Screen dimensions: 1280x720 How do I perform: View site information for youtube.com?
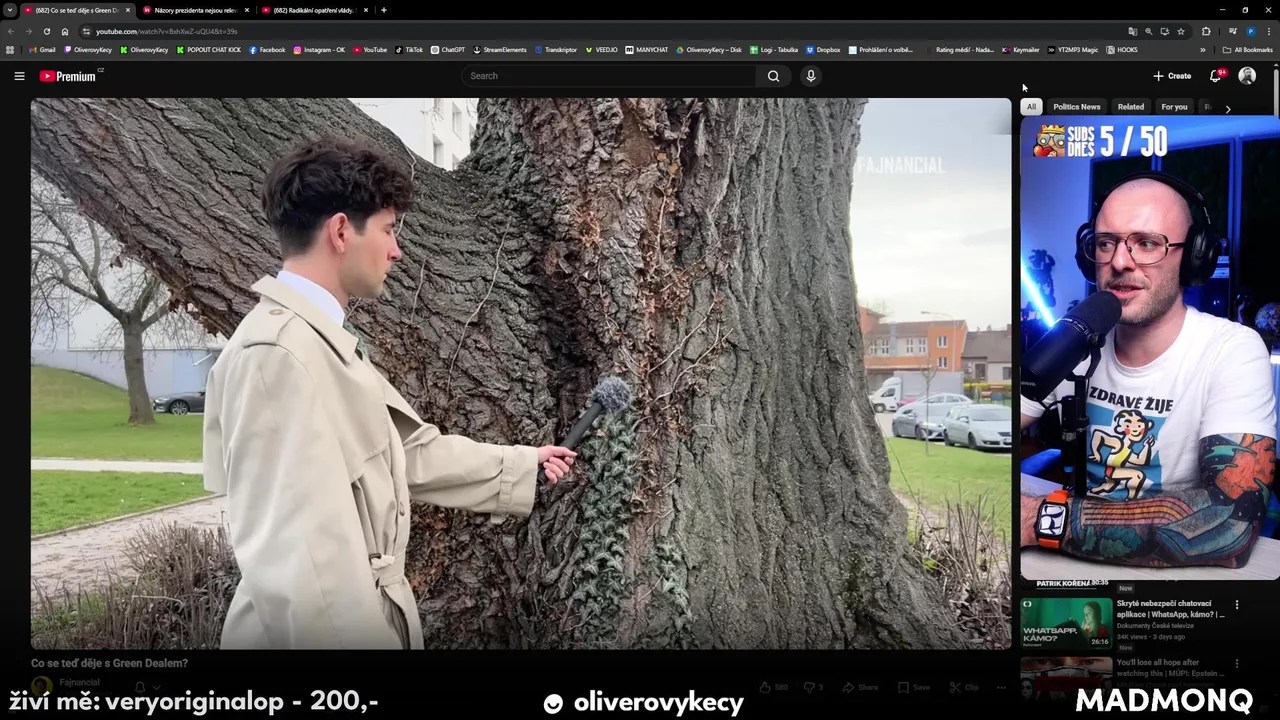coord(86,31)
